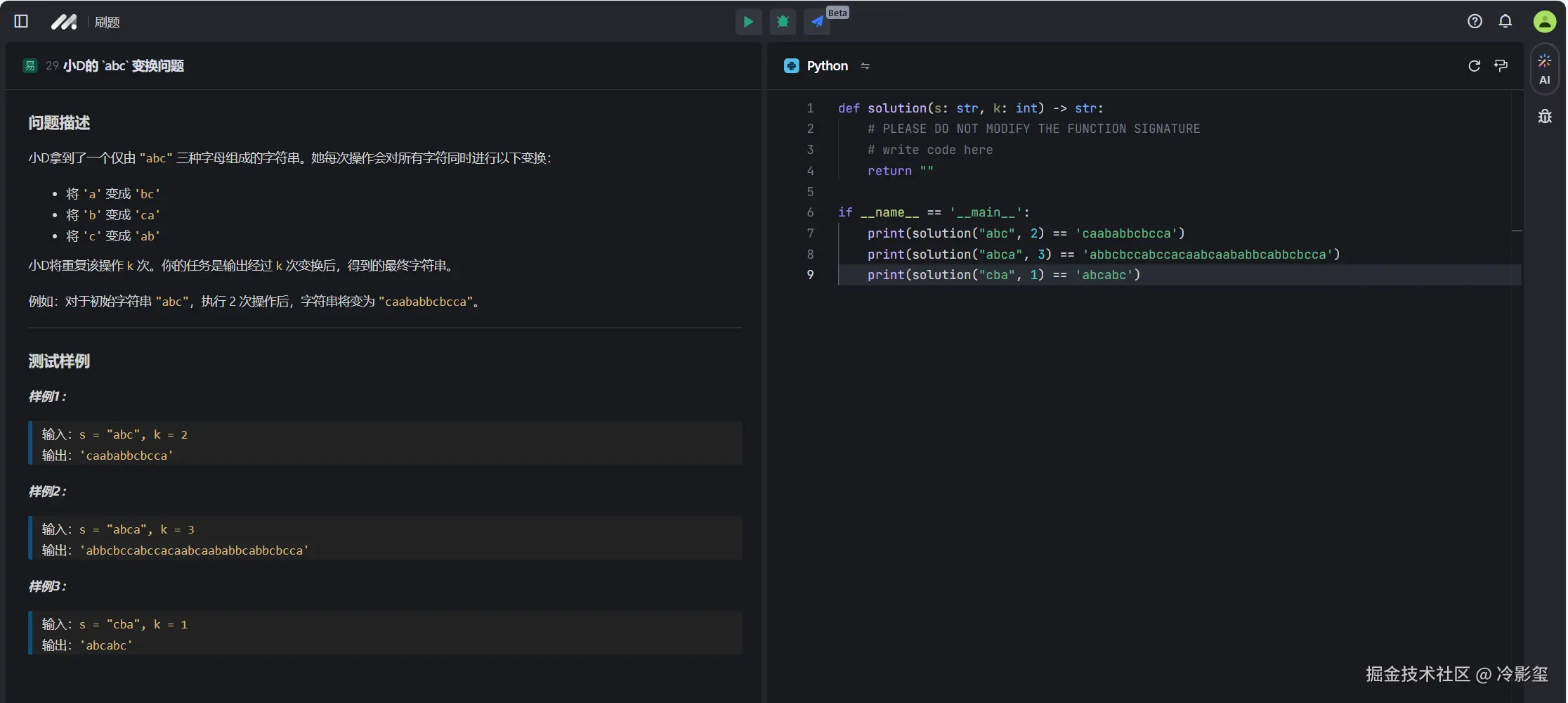Click editor line number 8
Viewport: 1568px width, 703px height.
click(x=810, y=254)
